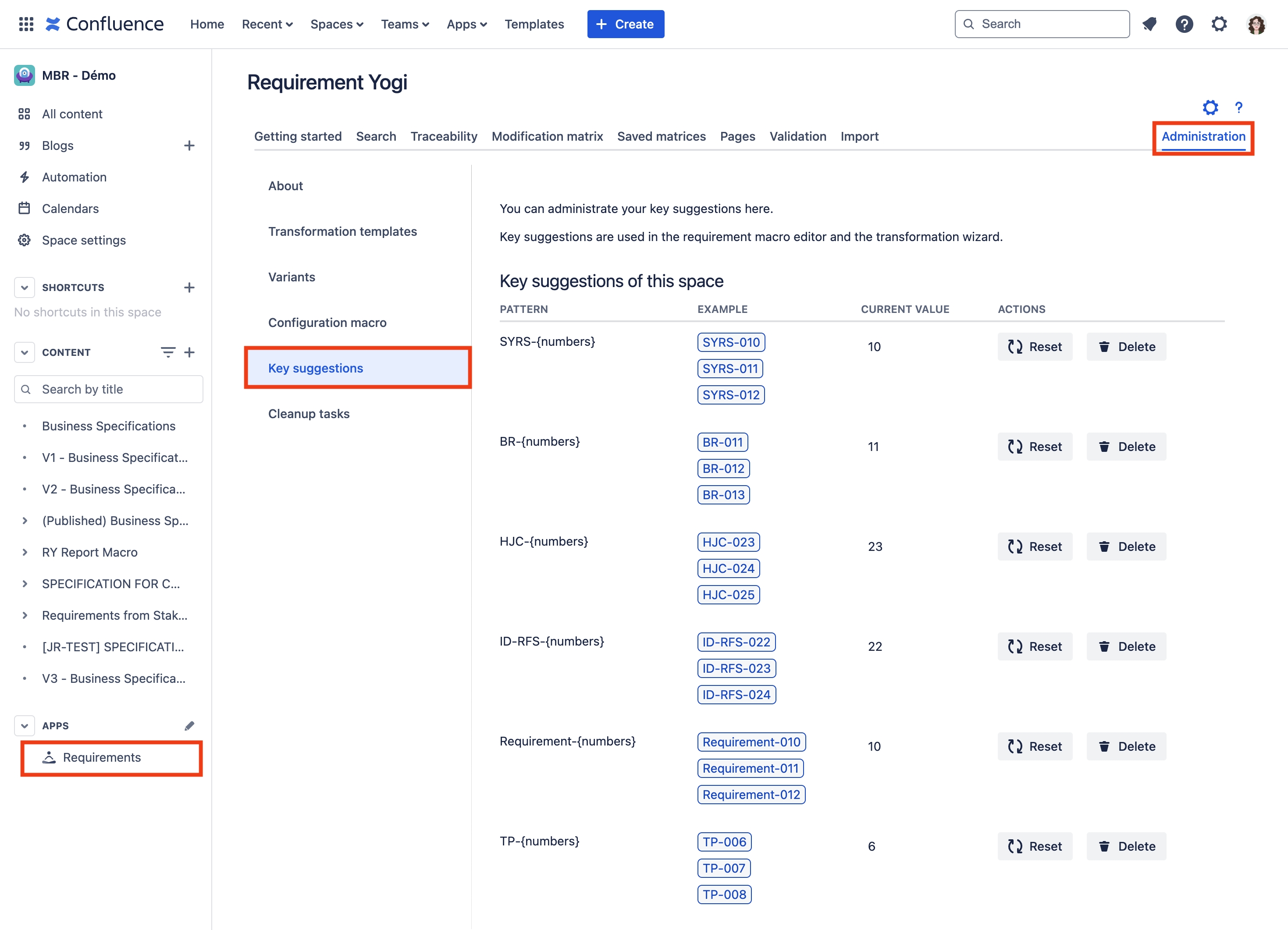Add a shortcut with the plus icon
The width and height of the screenshot is (1288, 930).
(189, 288)
